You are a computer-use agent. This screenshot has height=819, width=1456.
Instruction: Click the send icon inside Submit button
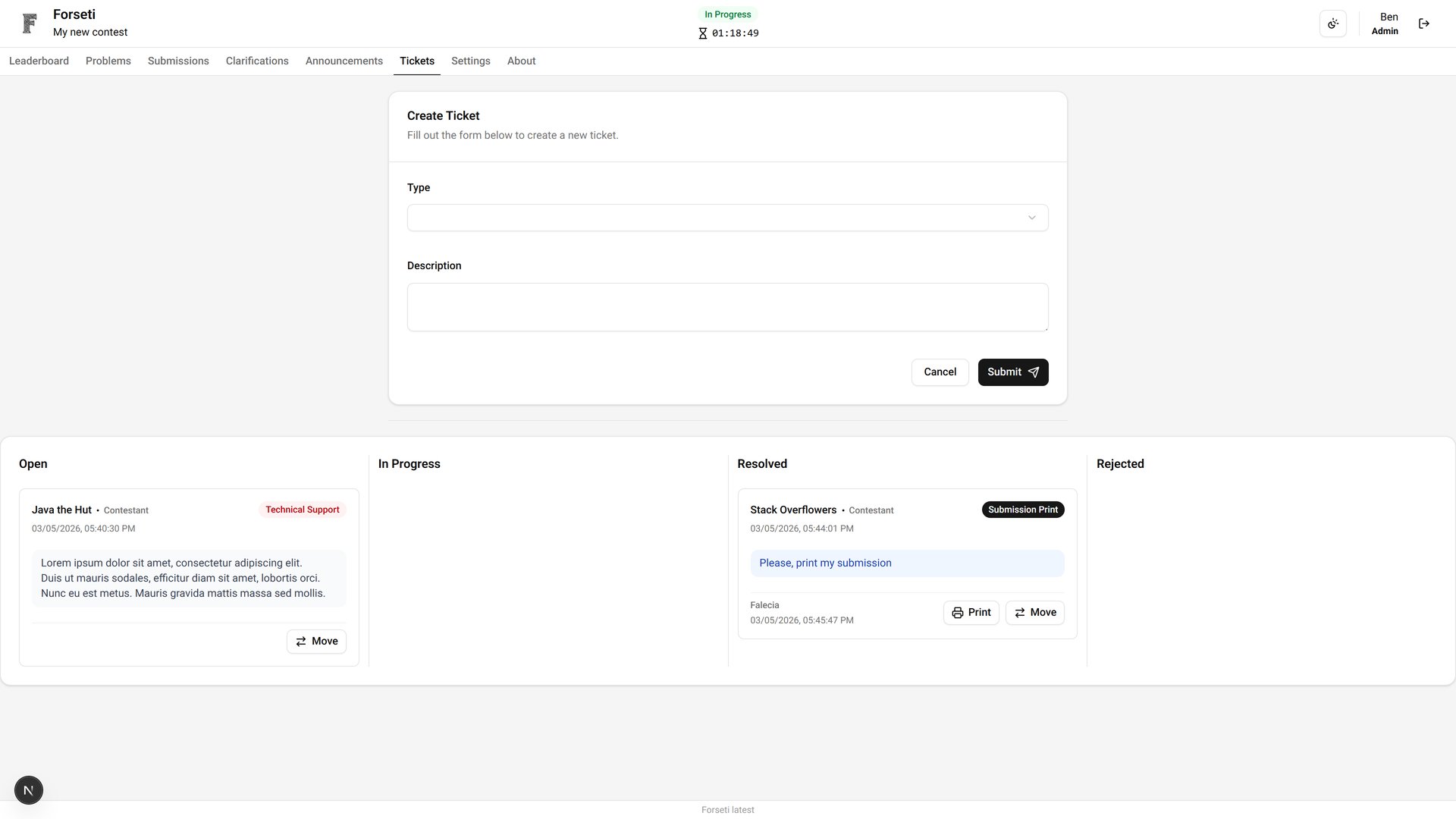[1033, 372]
